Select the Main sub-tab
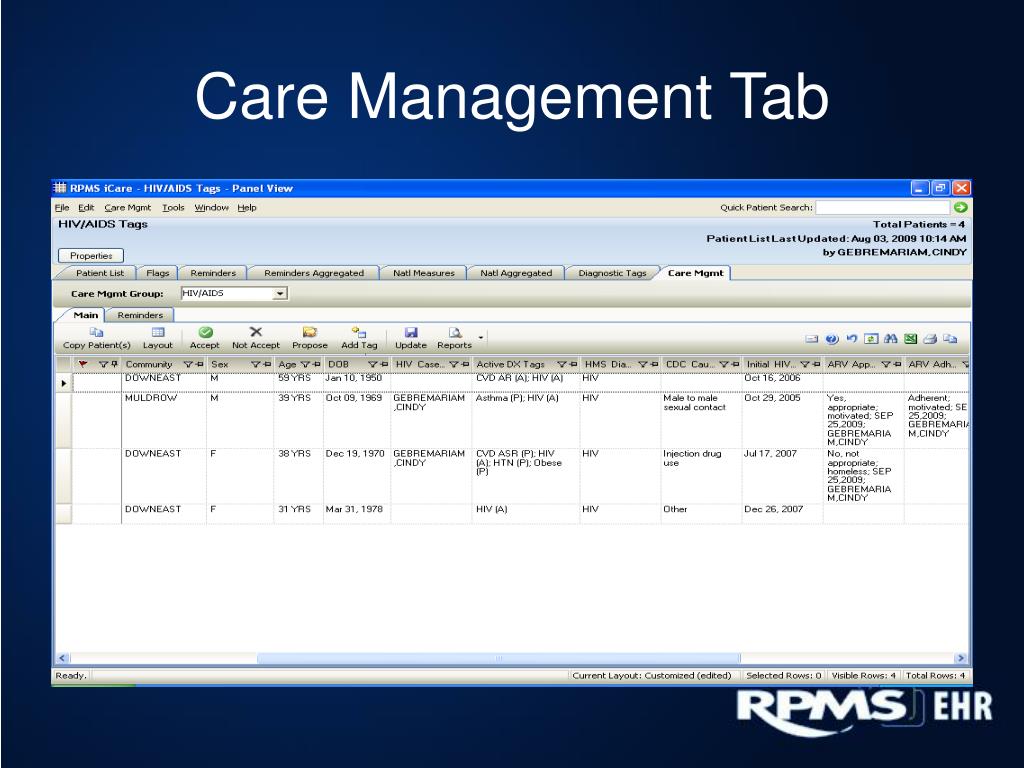Screen dimensions: 1024x768 click(86, 315)
